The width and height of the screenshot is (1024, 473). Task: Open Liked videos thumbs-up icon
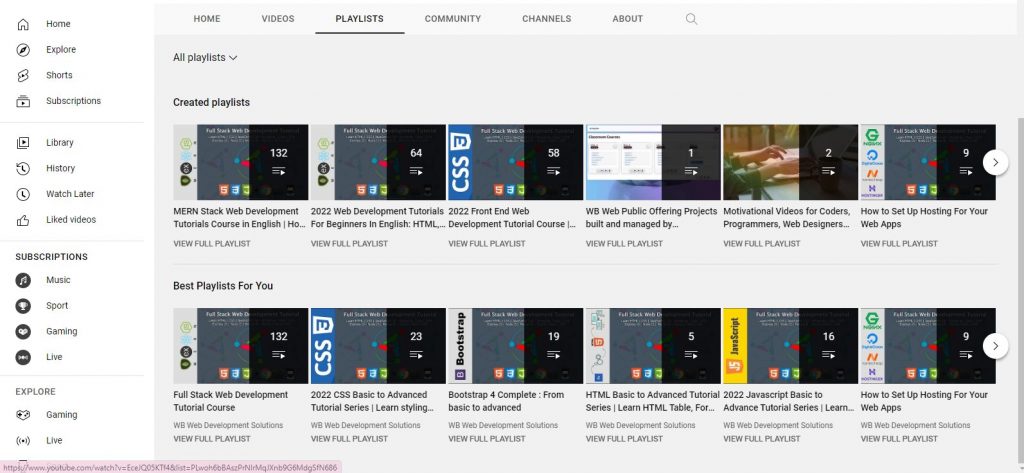23,220
